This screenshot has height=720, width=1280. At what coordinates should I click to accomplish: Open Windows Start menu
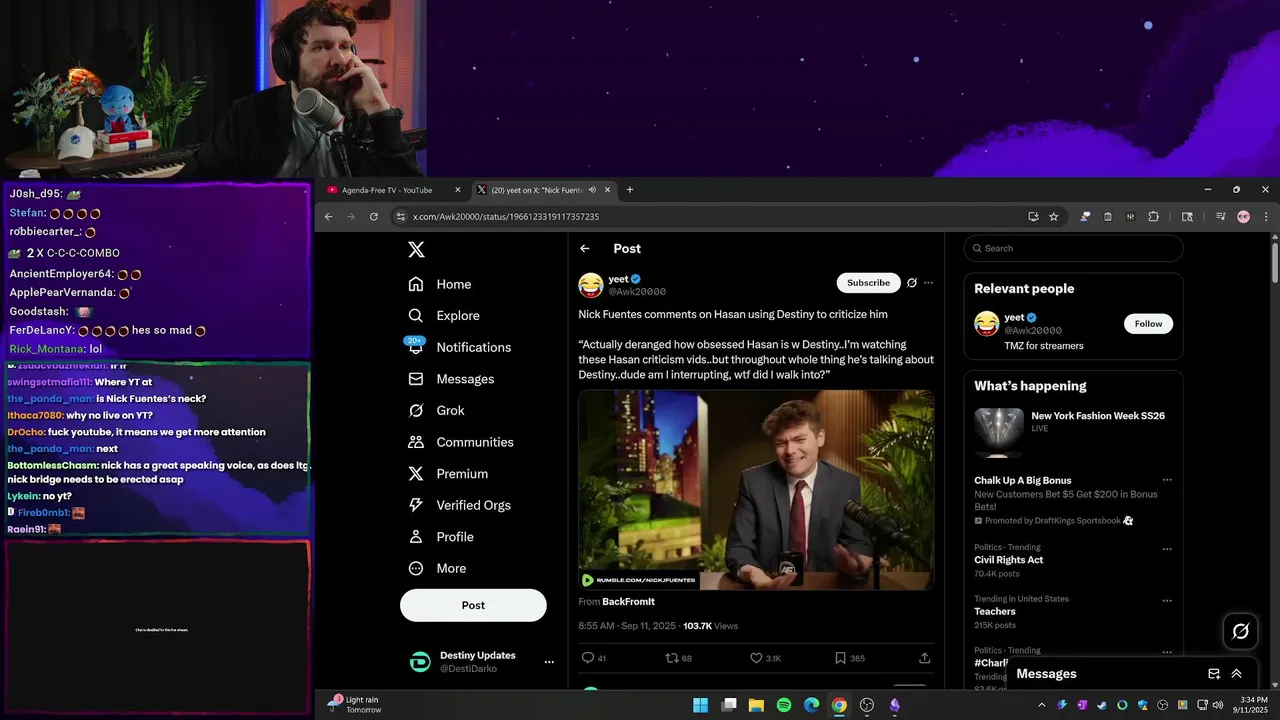coord(701,705)
